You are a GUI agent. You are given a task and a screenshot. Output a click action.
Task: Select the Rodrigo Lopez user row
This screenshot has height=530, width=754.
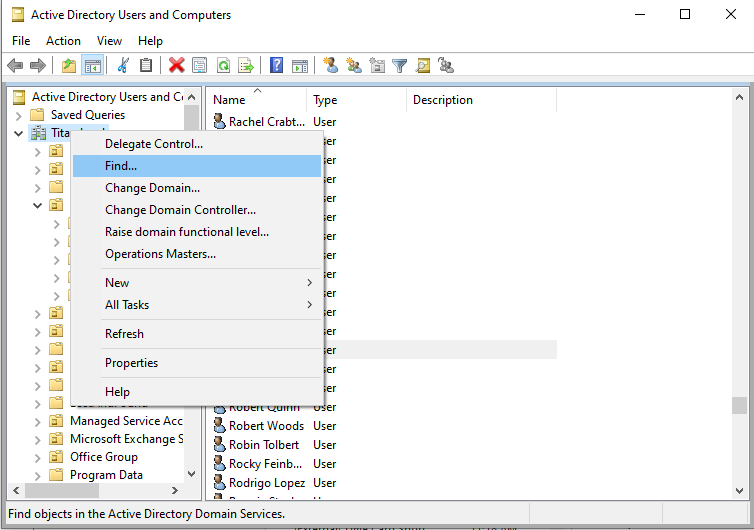coord(385,483)
